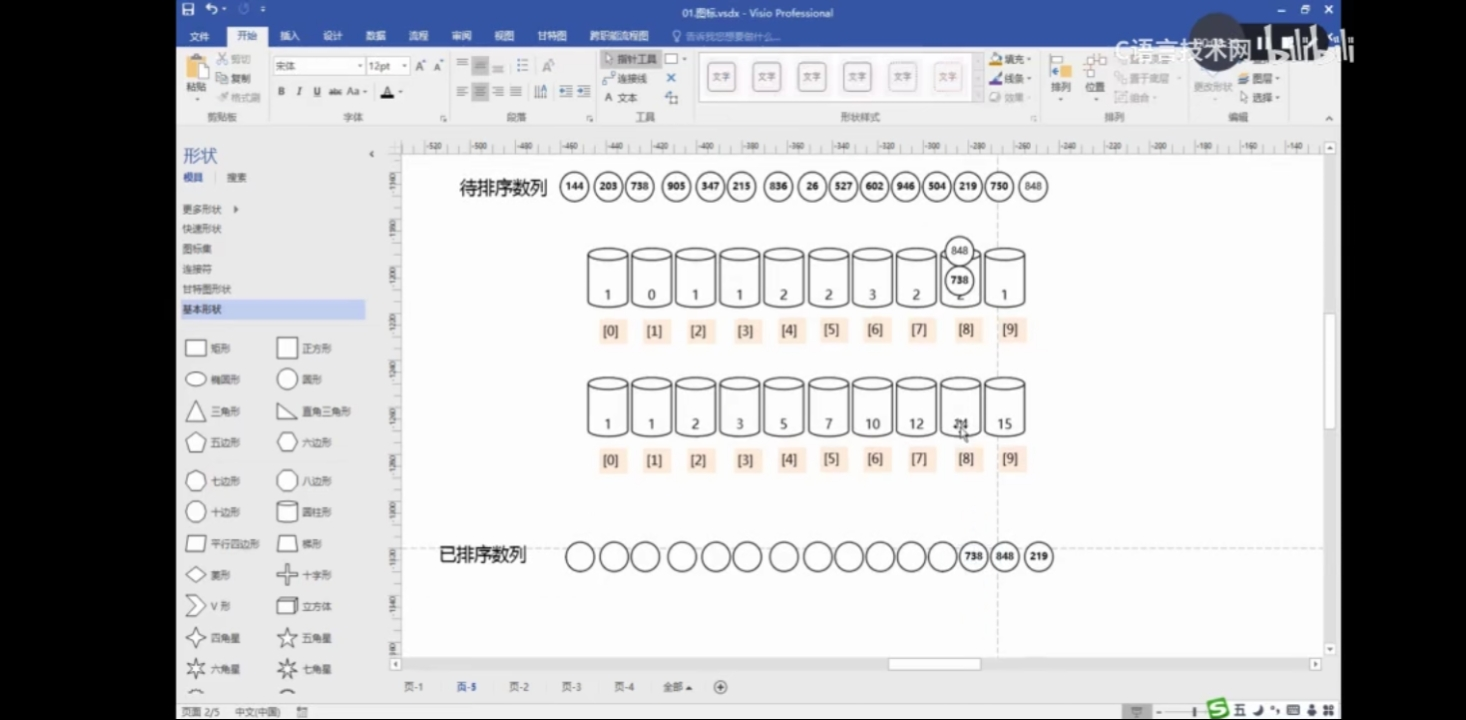Add a new page with the plus button
1466x720 pixels.
coord(720,687)
